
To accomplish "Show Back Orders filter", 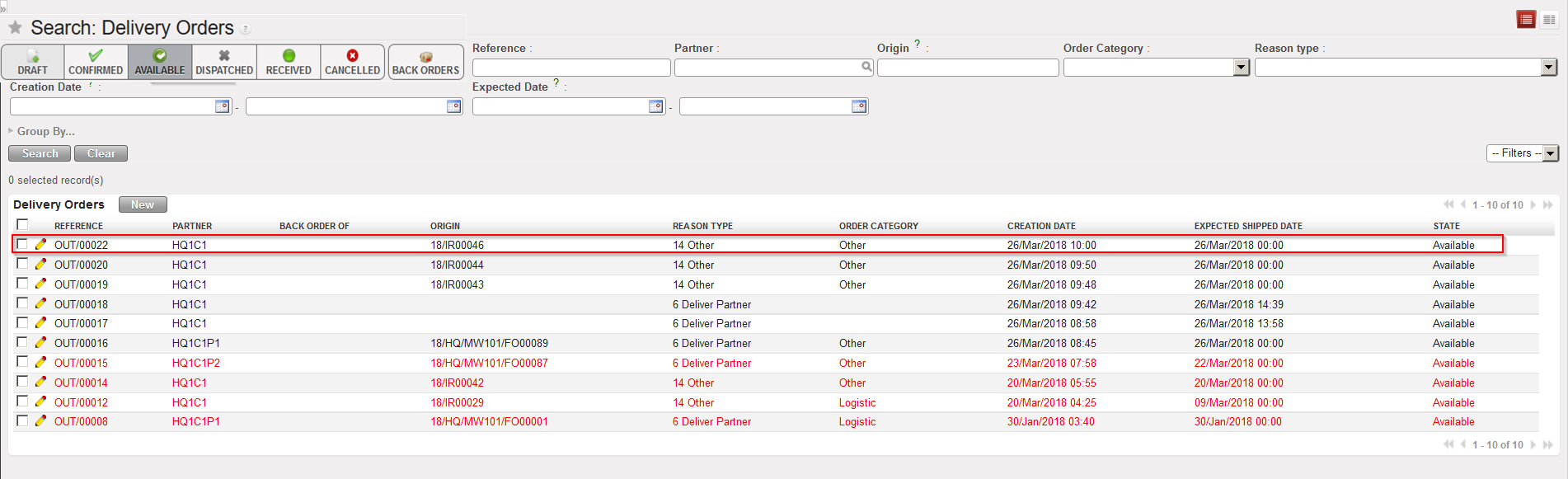I will pos(425,62).
